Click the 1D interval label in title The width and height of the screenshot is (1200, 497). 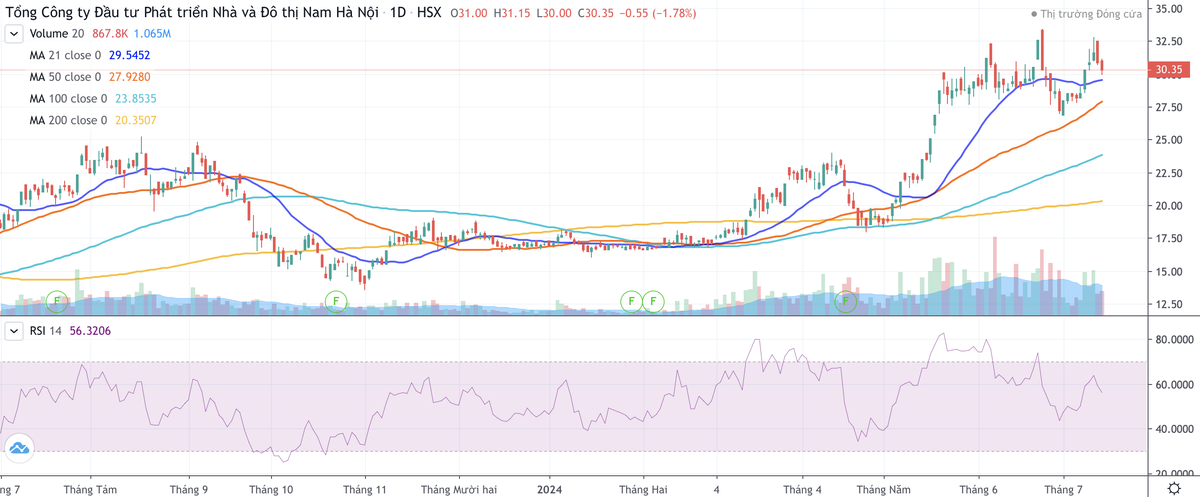tap(397, 14)
